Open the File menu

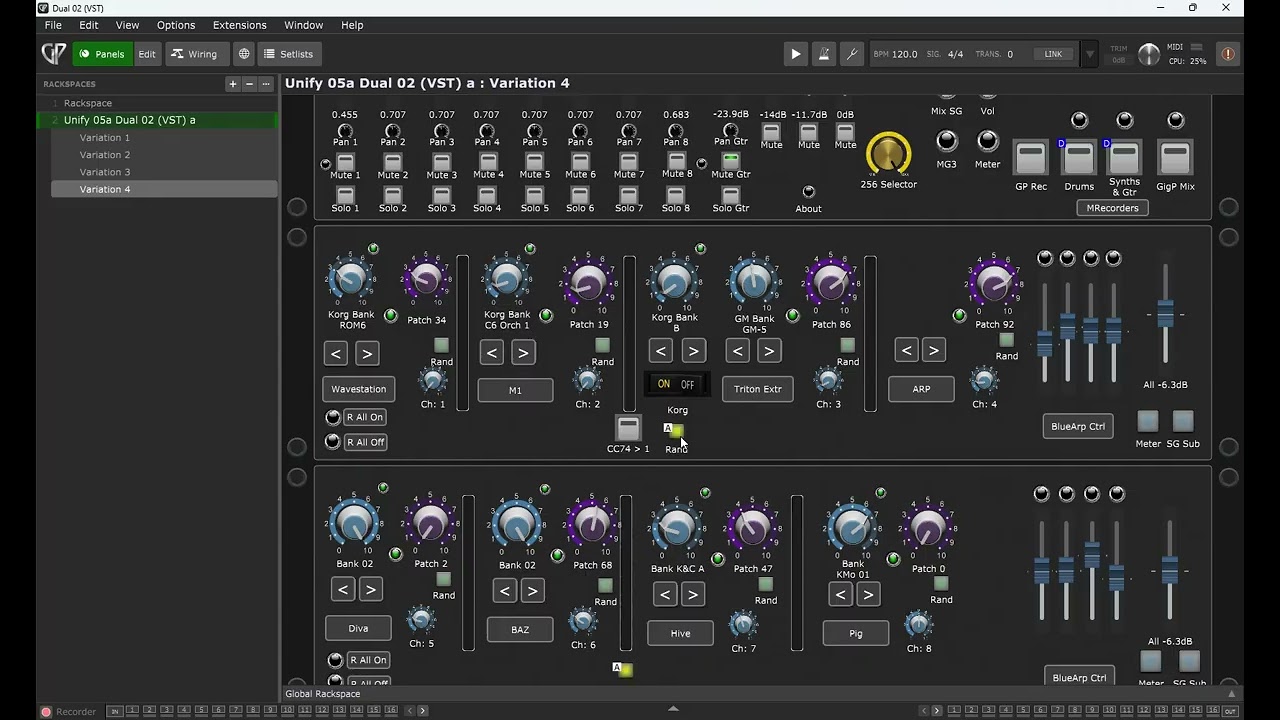tap(53, 25)
